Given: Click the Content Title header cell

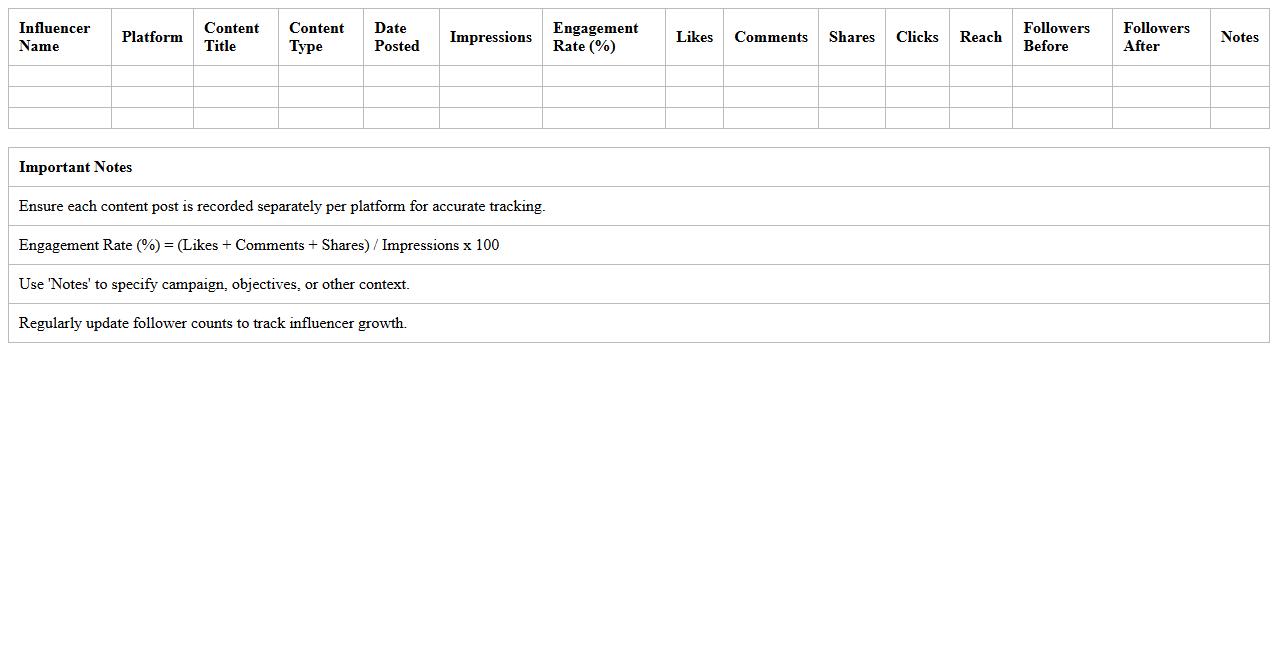Looking at the screenshot, I should [232, 37].
